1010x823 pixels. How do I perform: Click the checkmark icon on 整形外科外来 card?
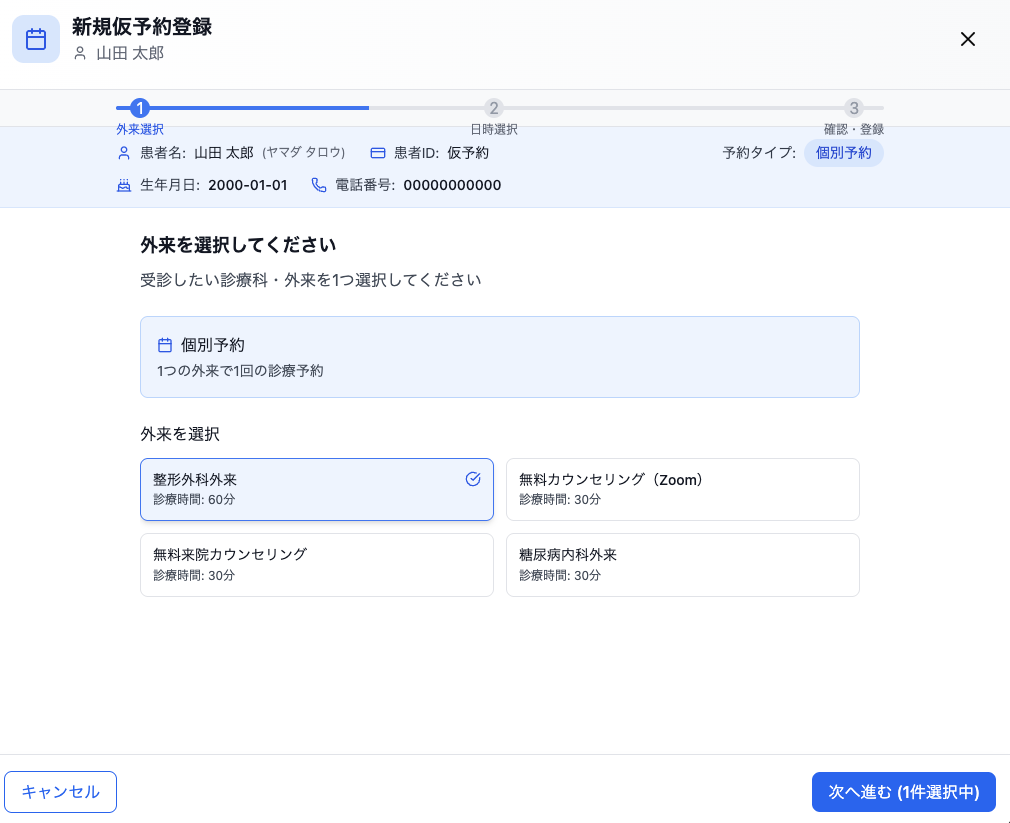click(472, 480)
